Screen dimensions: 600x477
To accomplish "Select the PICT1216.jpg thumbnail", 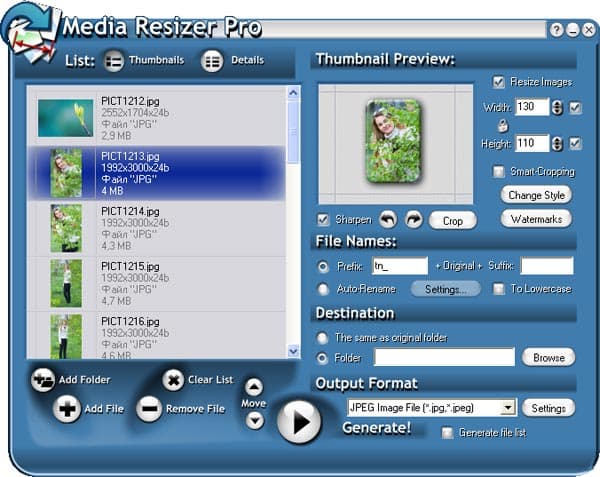I will coord(66,337).
